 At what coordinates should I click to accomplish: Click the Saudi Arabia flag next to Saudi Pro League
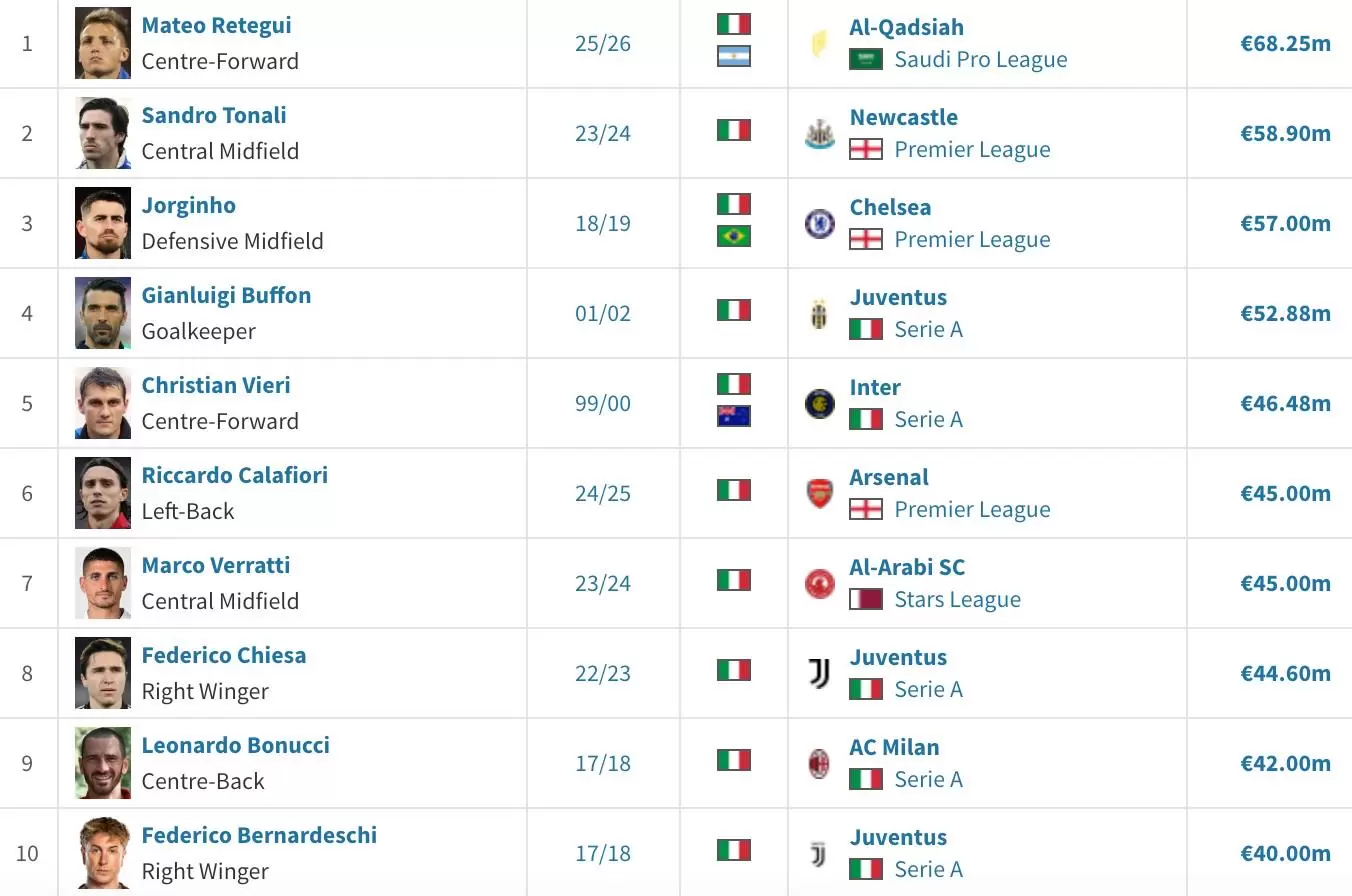866,59
